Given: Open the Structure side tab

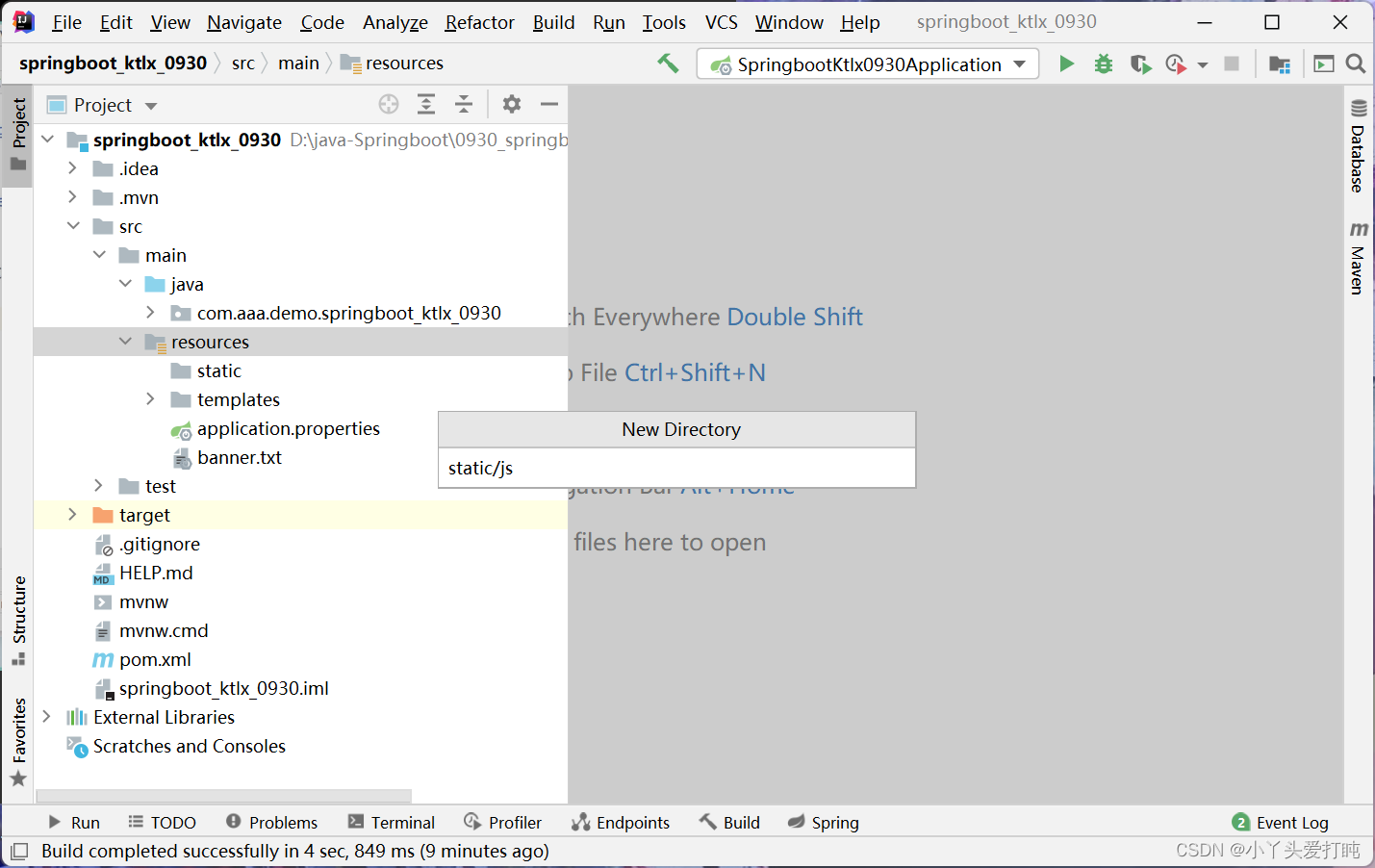Looking at the screenshot, I should [x=18, y=621].
